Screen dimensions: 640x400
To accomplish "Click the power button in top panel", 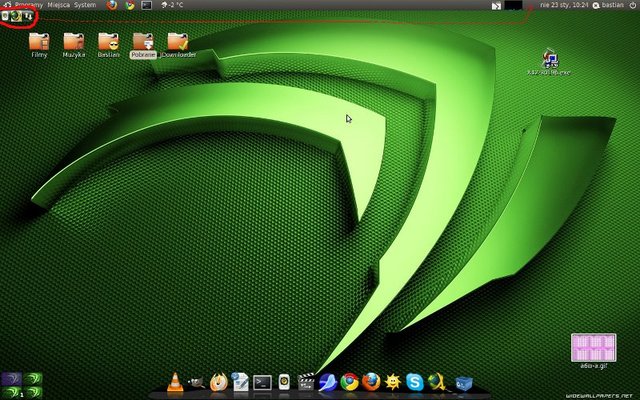I will 632,5.
